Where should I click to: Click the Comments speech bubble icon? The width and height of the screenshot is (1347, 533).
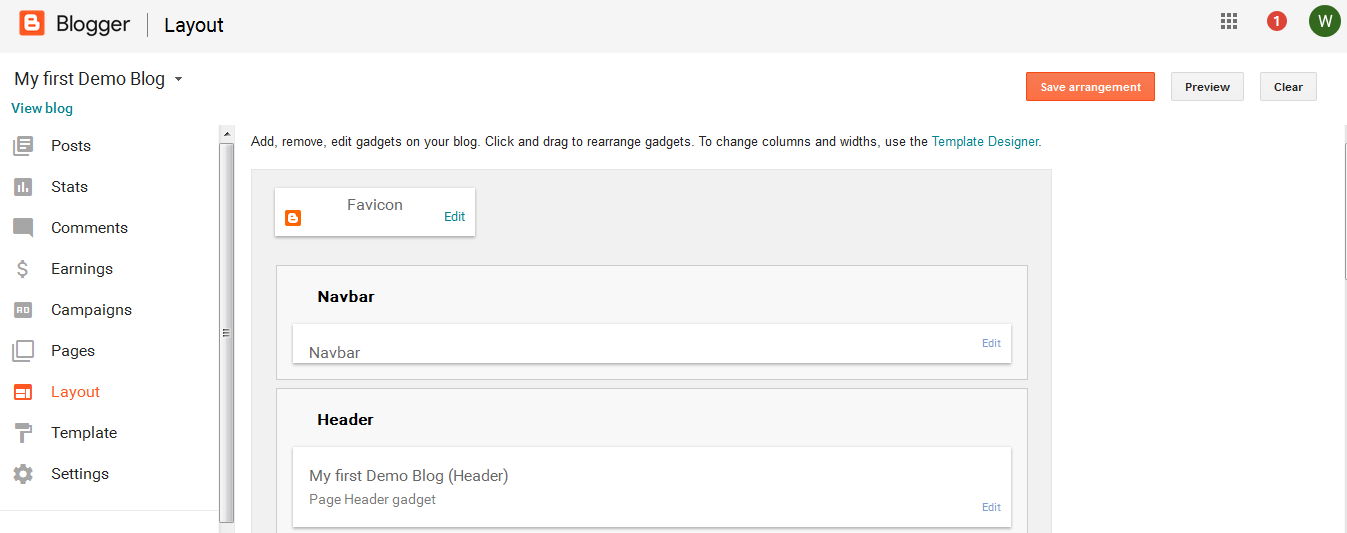point(23,228)
